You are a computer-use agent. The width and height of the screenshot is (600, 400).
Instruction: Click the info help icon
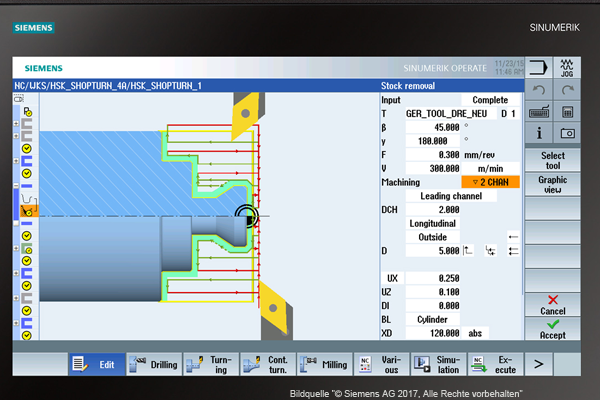[x=538, y=133]
